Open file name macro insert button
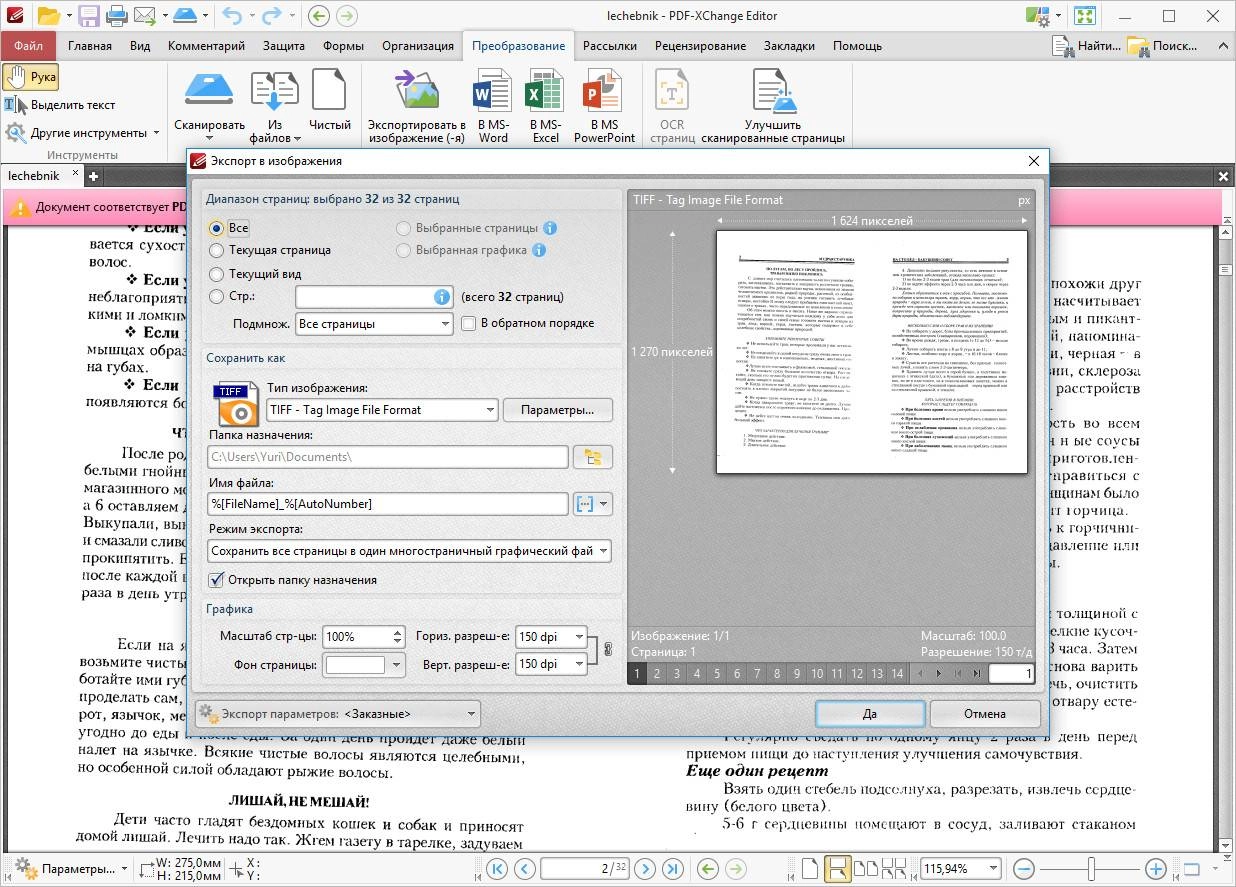The width and height of the screenshot is (1236, 887). point(592,504)
